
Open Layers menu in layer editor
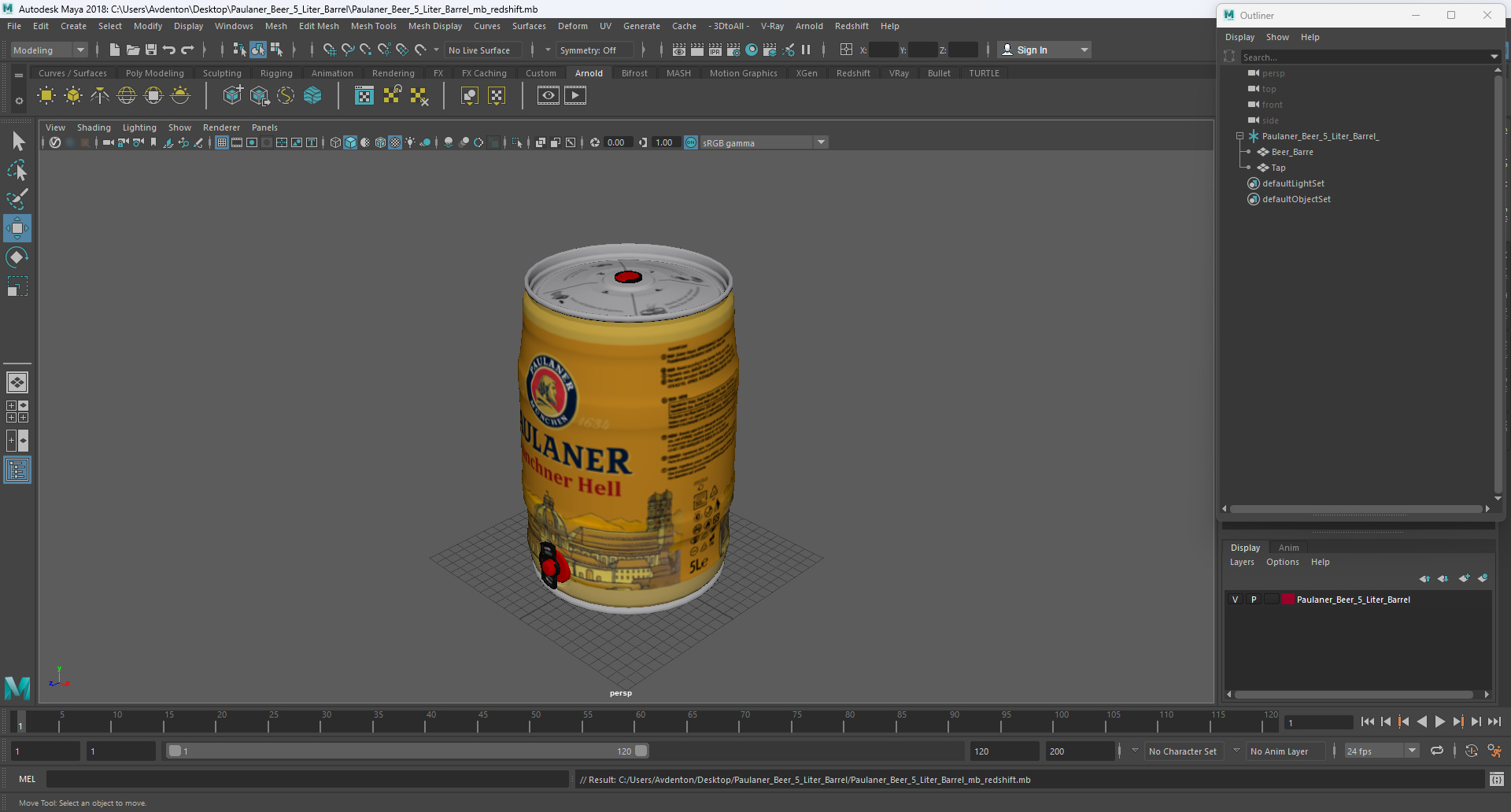[1242, 562]
